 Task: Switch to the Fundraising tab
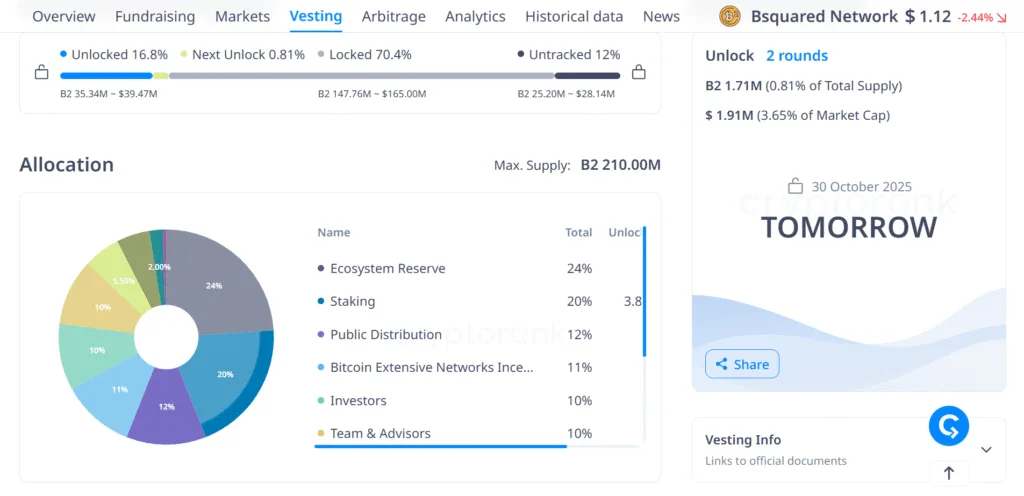click(155, 16)
